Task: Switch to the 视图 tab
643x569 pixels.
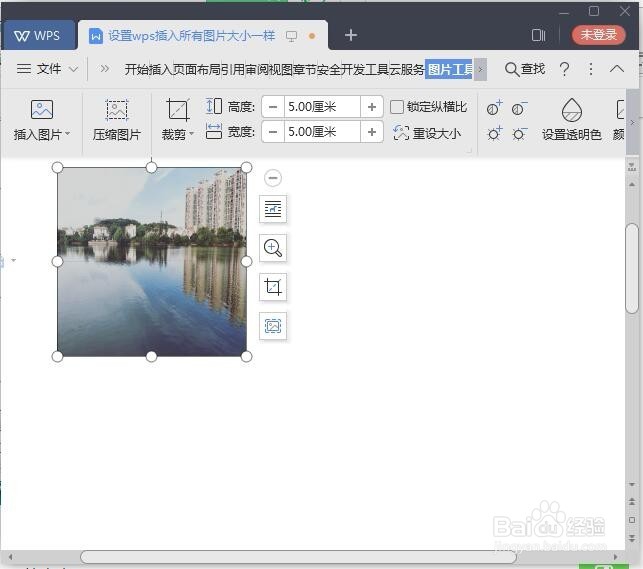Action: pyautogui.click(x=281, y=69)
